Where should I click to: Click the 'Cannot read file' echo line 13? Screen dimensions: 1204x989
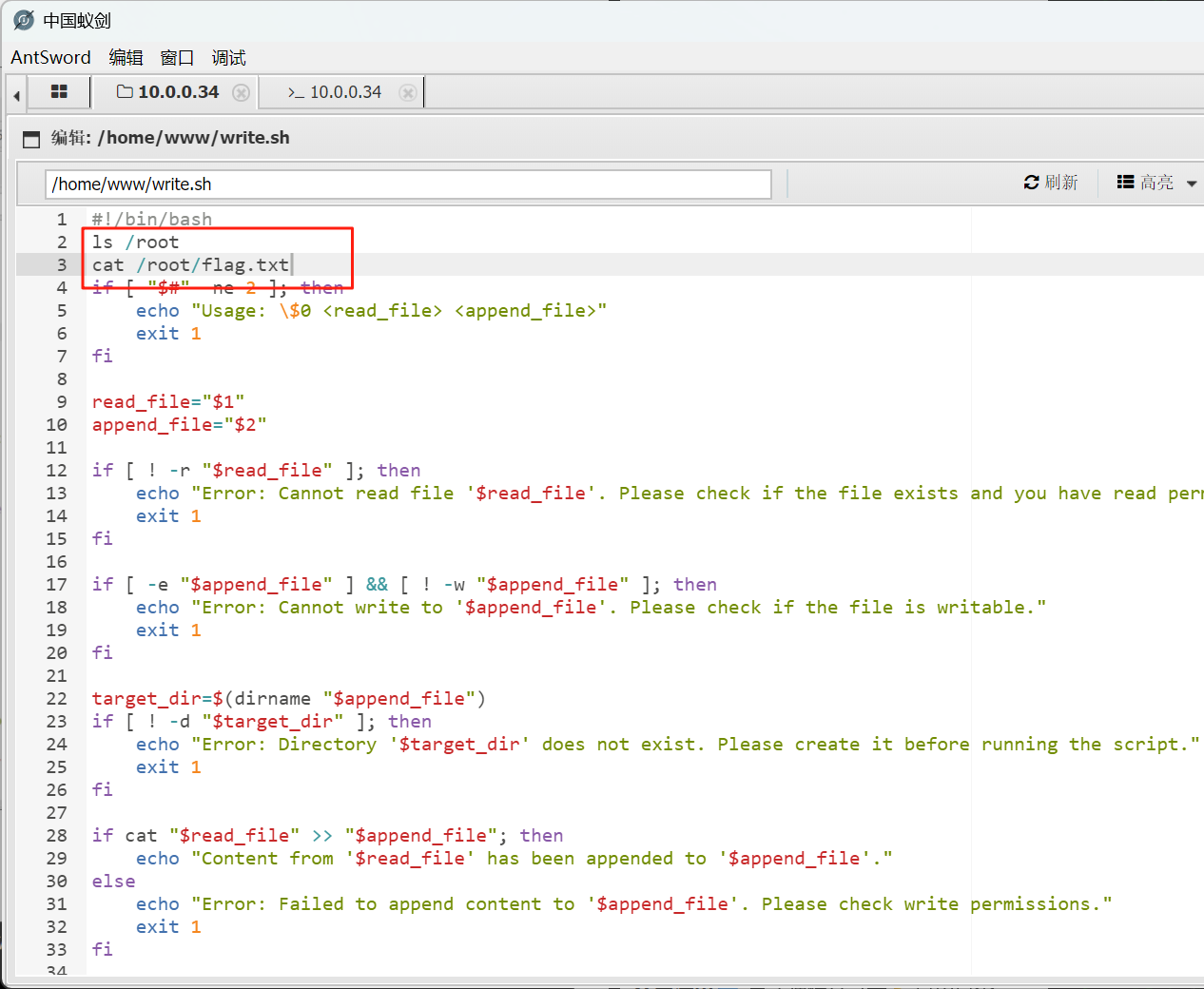tap(670, 493)
